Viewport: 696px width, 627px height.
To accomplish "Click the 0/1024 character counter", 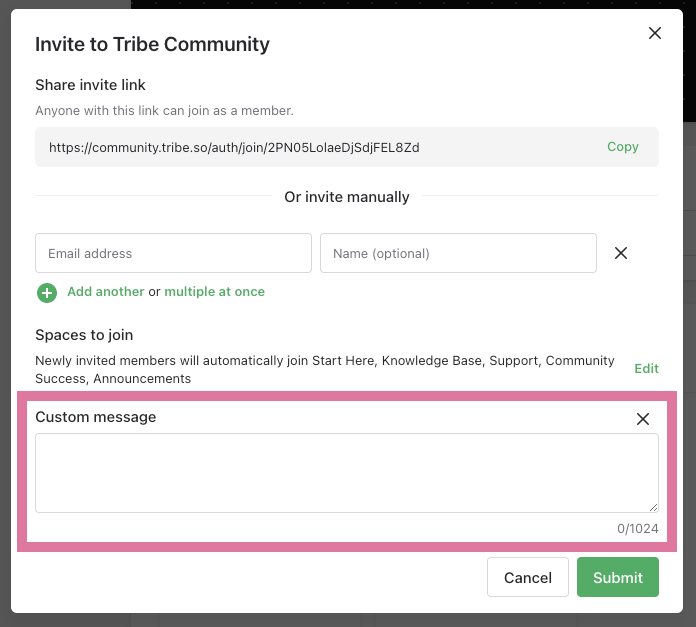I will 638,528.
